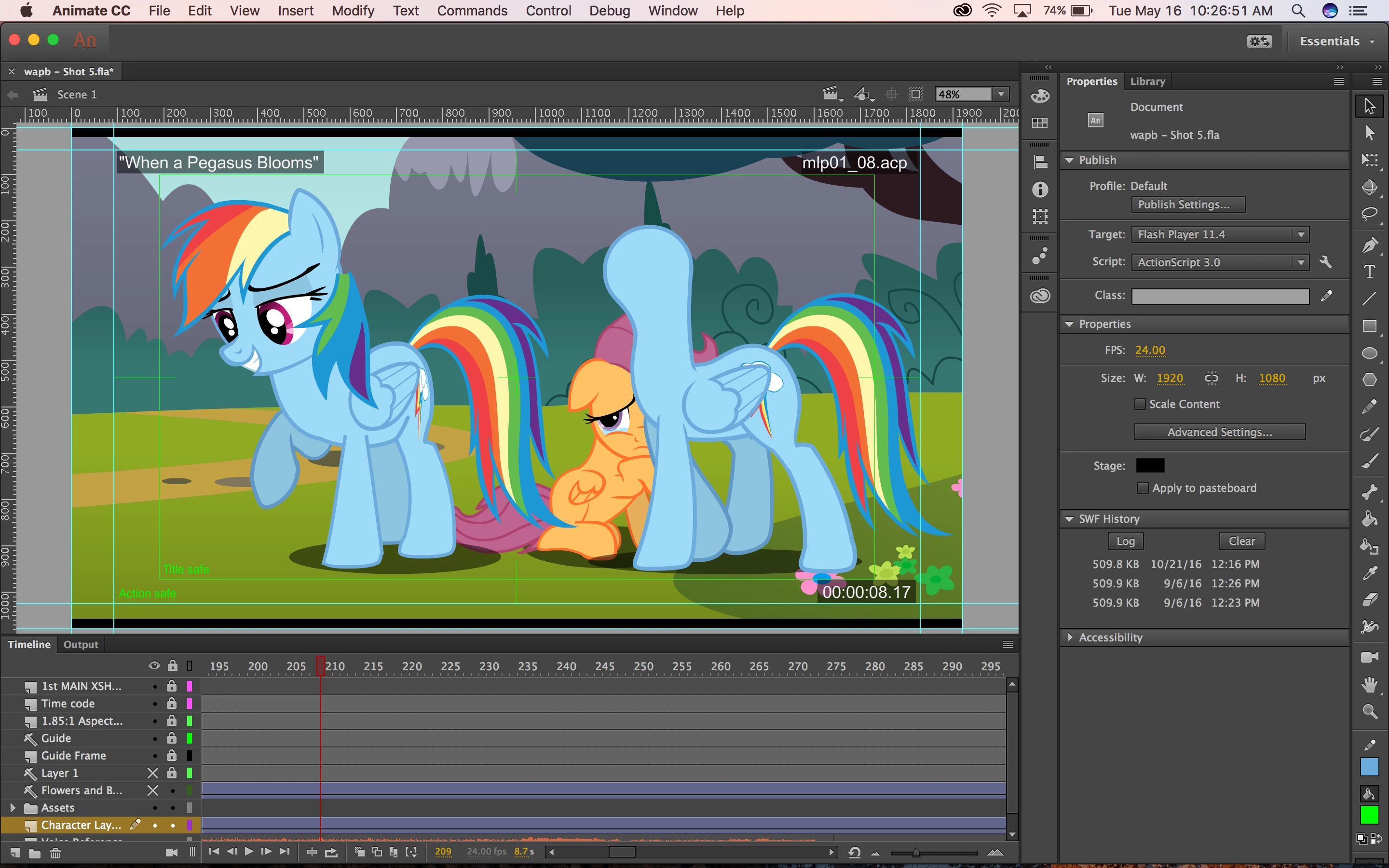Expand the Accessibility section
This screenshot has width=1389, height=868.
(1070, 637)
